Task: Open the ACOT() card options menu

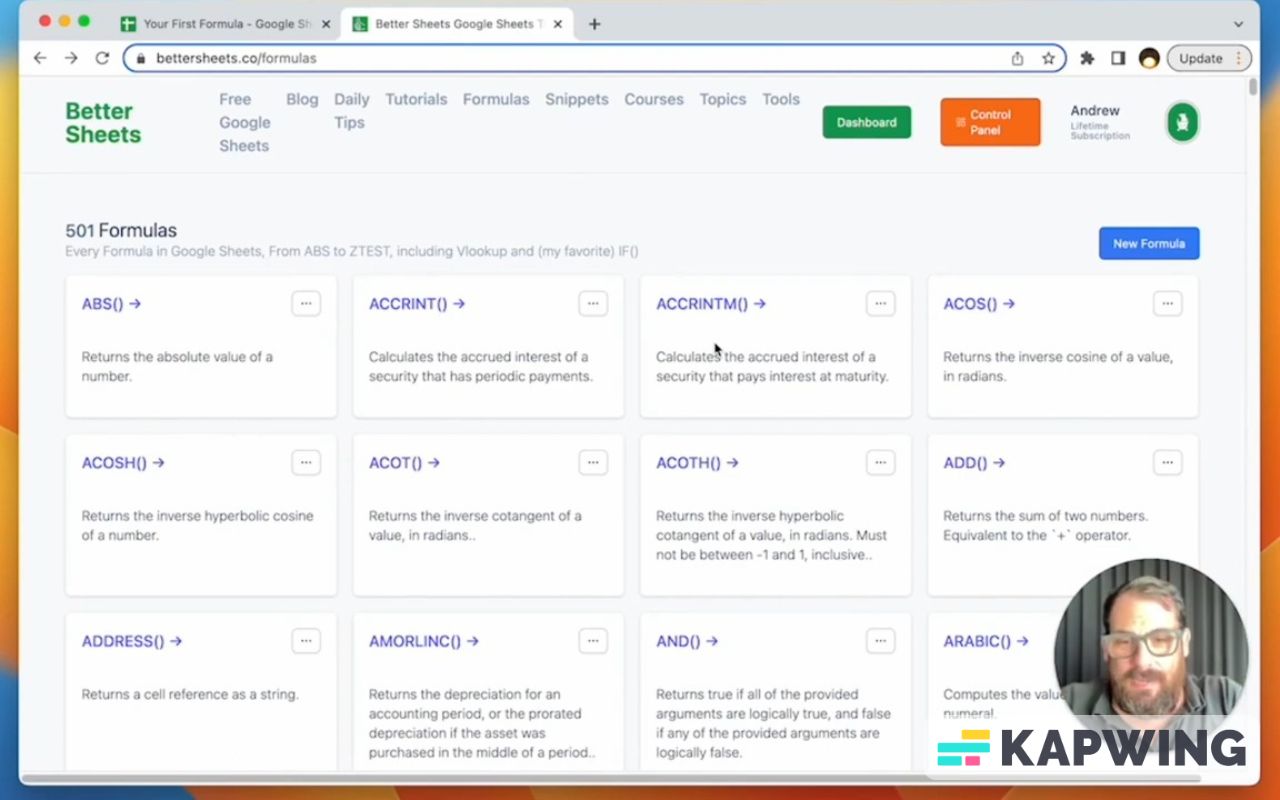Action: point(593,462)
